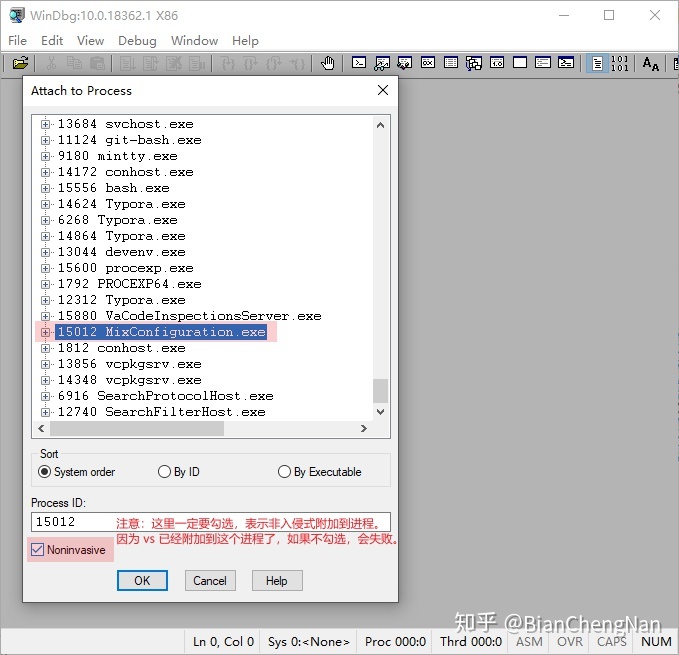Click the Restart debugging toolbar icon
Screen dimensions: 679x655
150,64
